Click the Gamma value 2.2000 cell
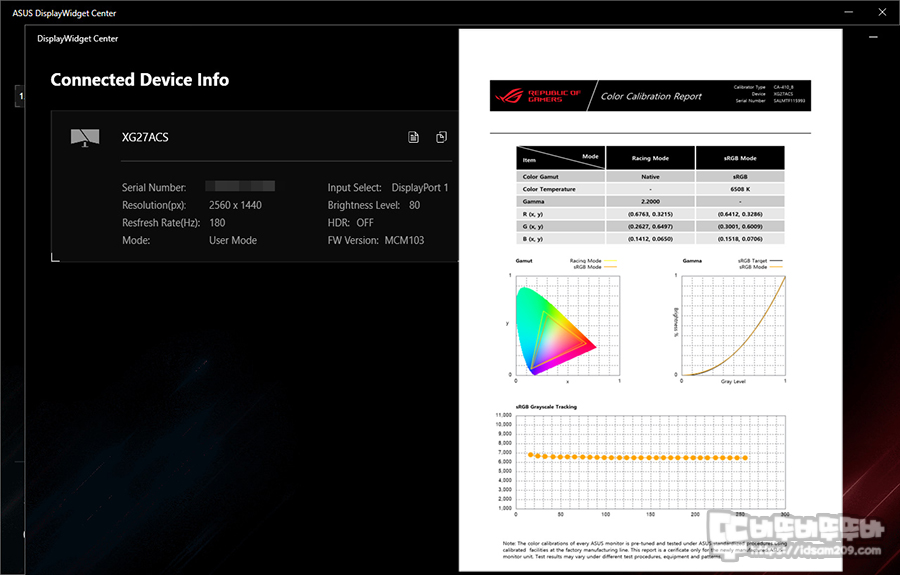The image size is (900, 575). click(650, 201)
